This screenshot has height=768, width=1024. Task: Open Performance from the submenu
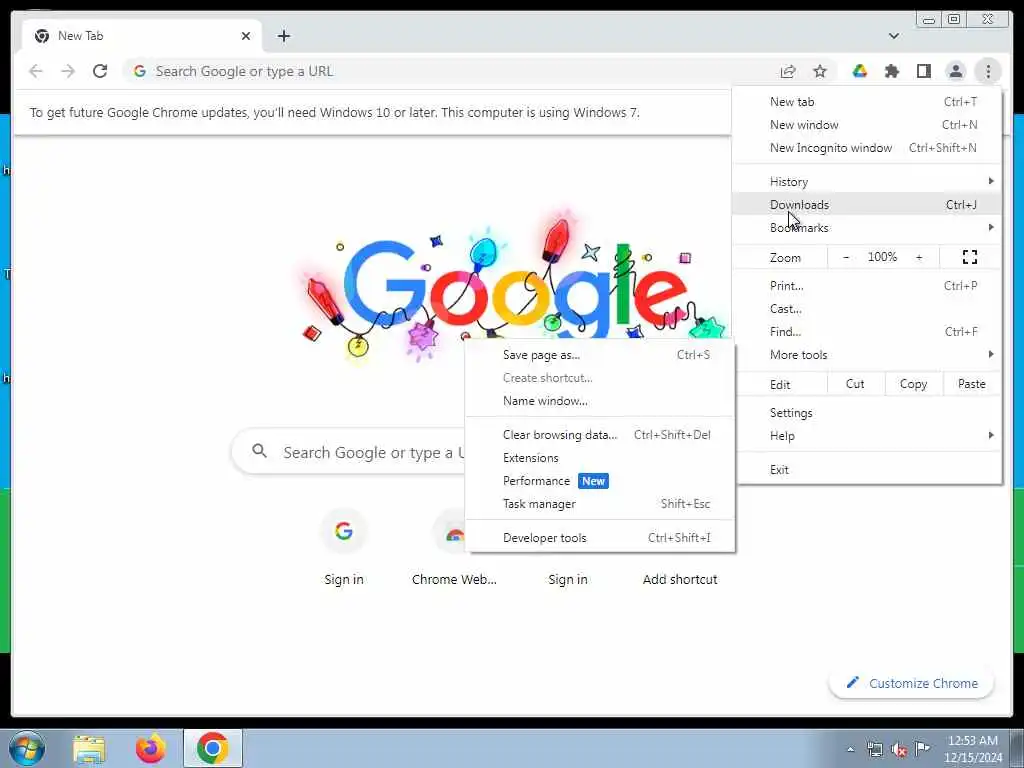(600, 481)
